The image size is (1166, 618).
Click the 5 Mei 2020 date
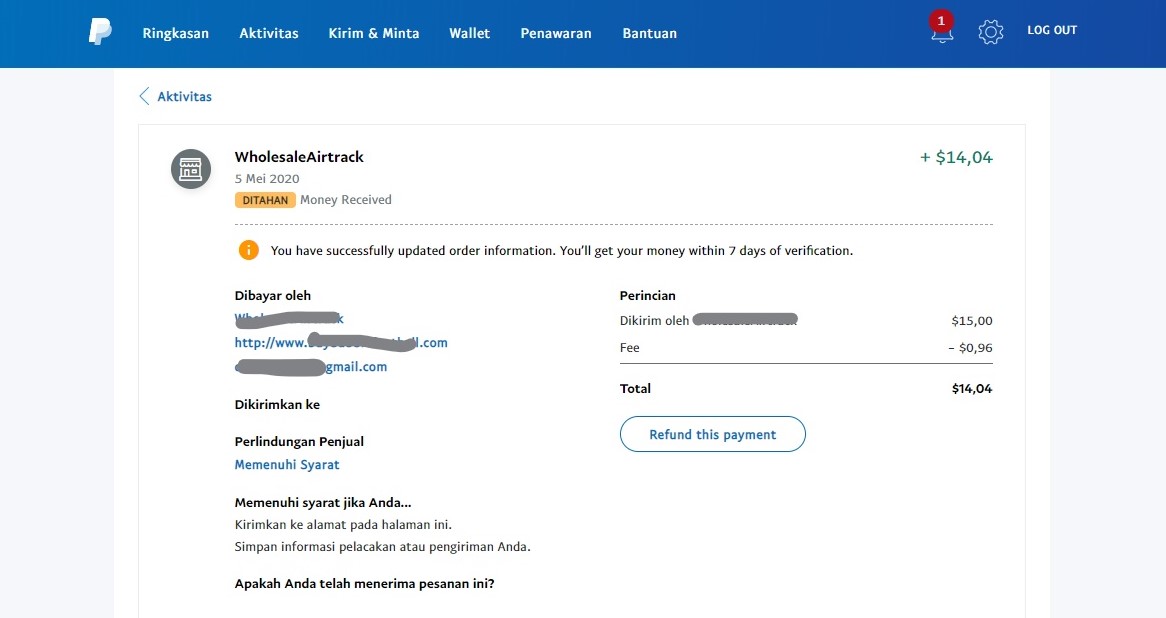pyautogui.click(x=267, y=178)
